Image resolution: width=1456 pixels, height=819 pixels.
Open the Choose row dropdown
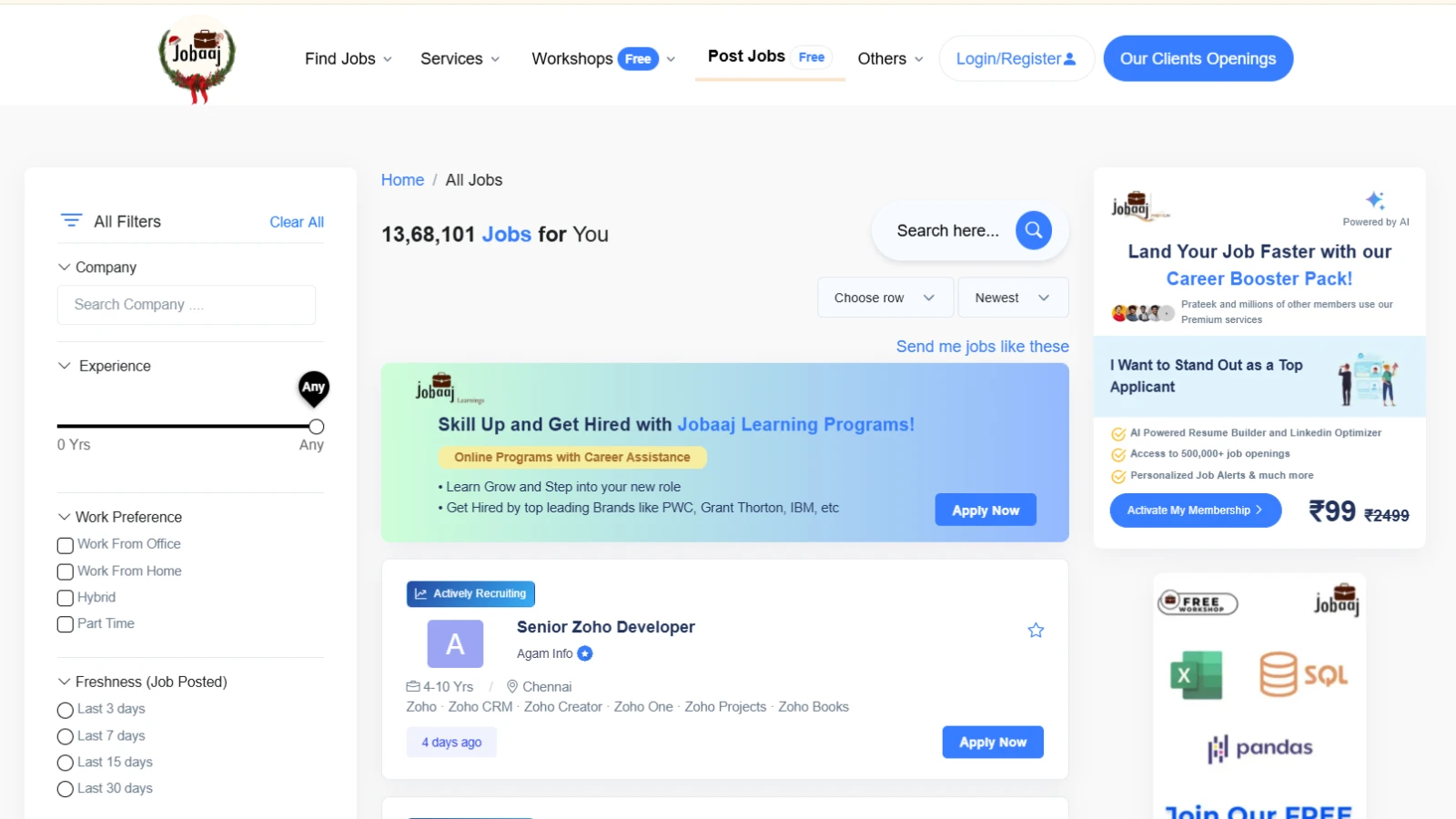[x=885, y=298]
